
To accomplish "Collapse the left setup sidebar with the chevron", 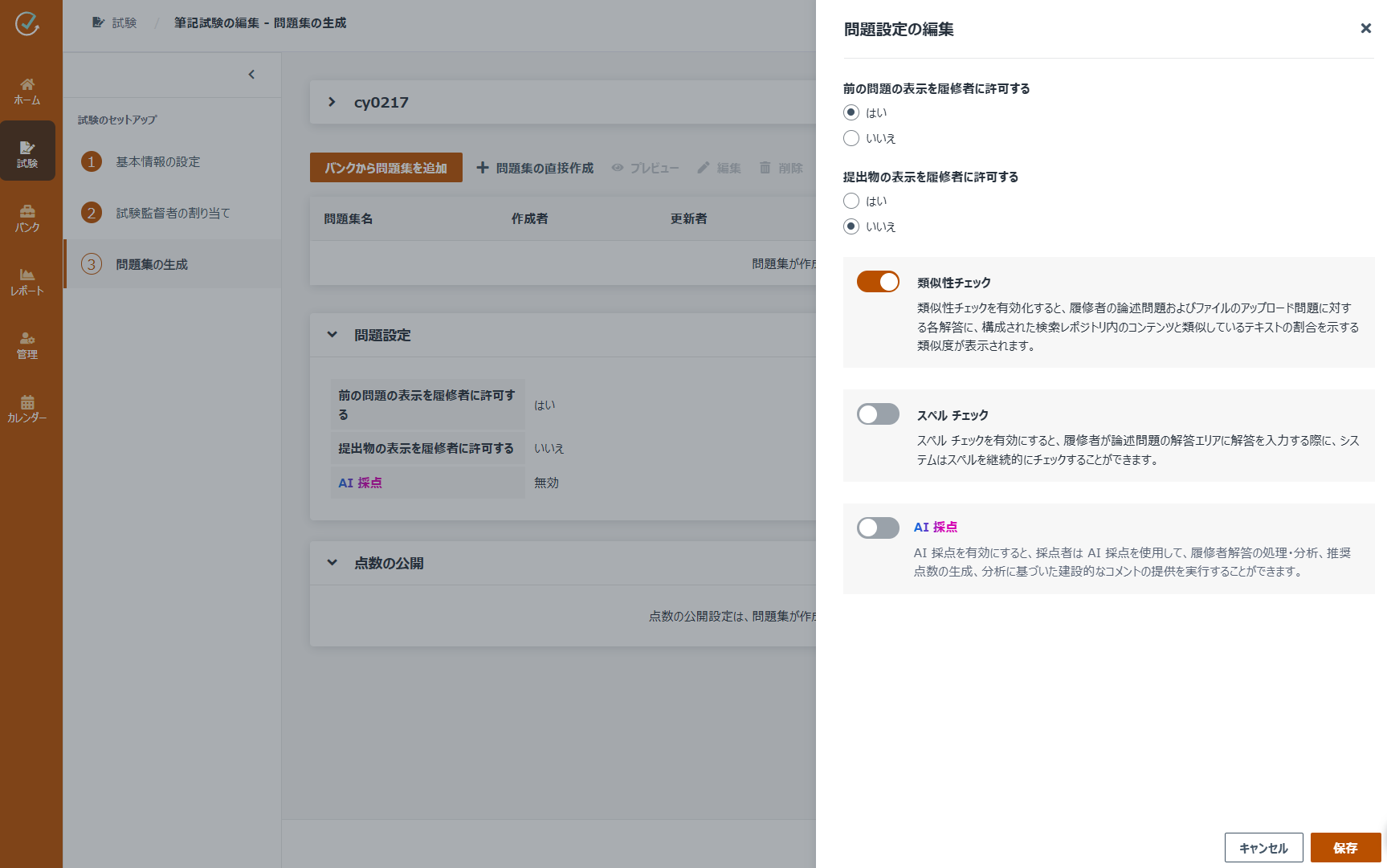I will [x=251, y=75].
